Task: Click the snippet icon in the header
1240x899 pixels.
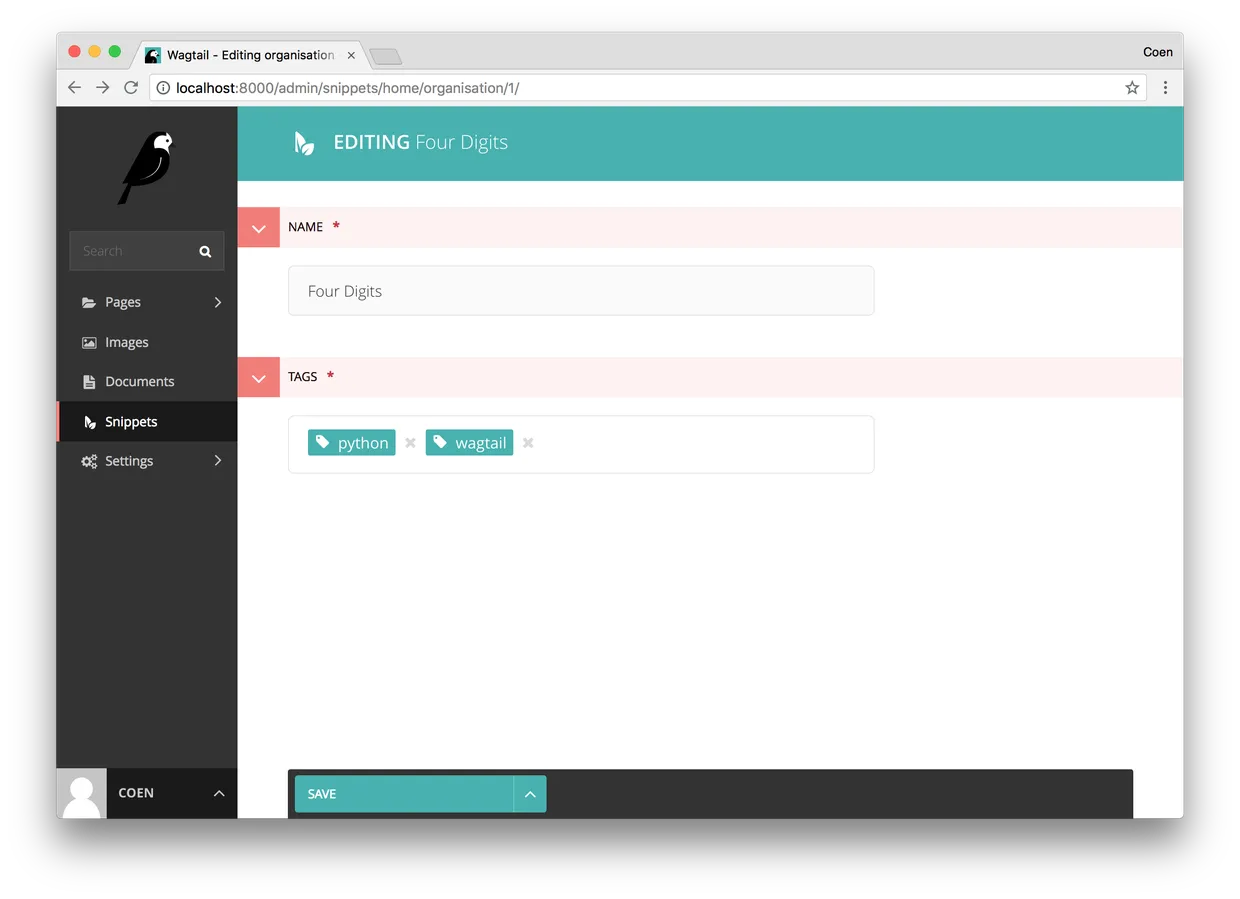Action: [x=303, y=142]
